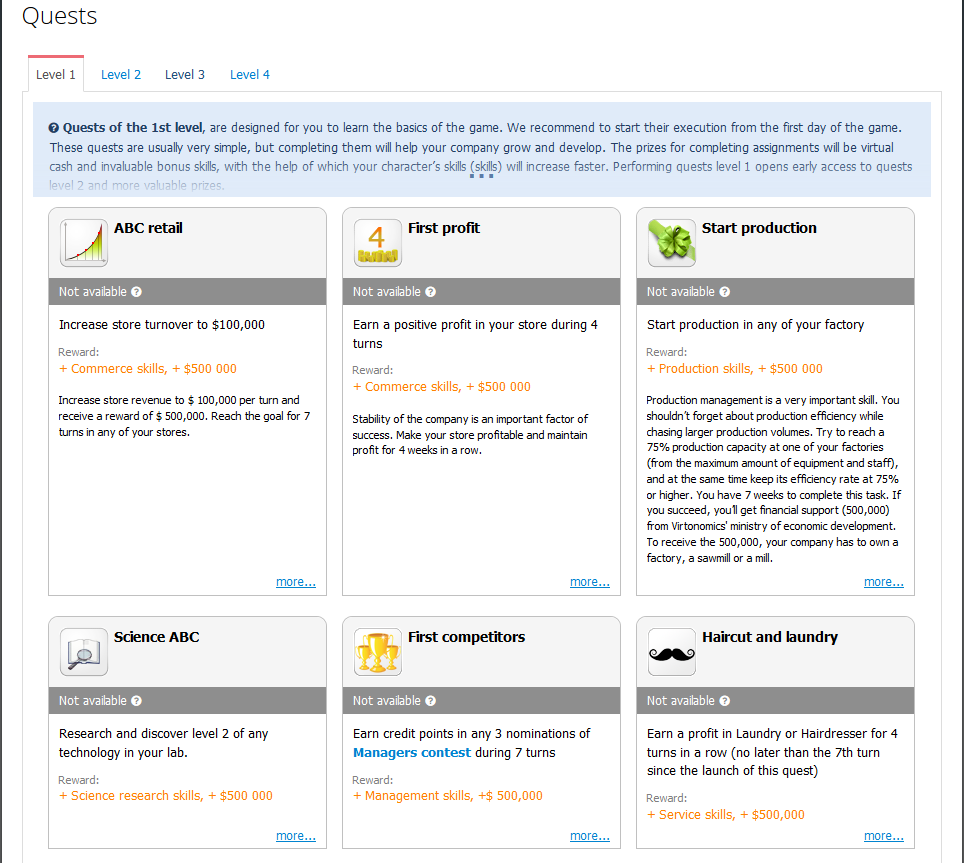
Task: Click the Start production green bow icon
Action: coord(671,243)
